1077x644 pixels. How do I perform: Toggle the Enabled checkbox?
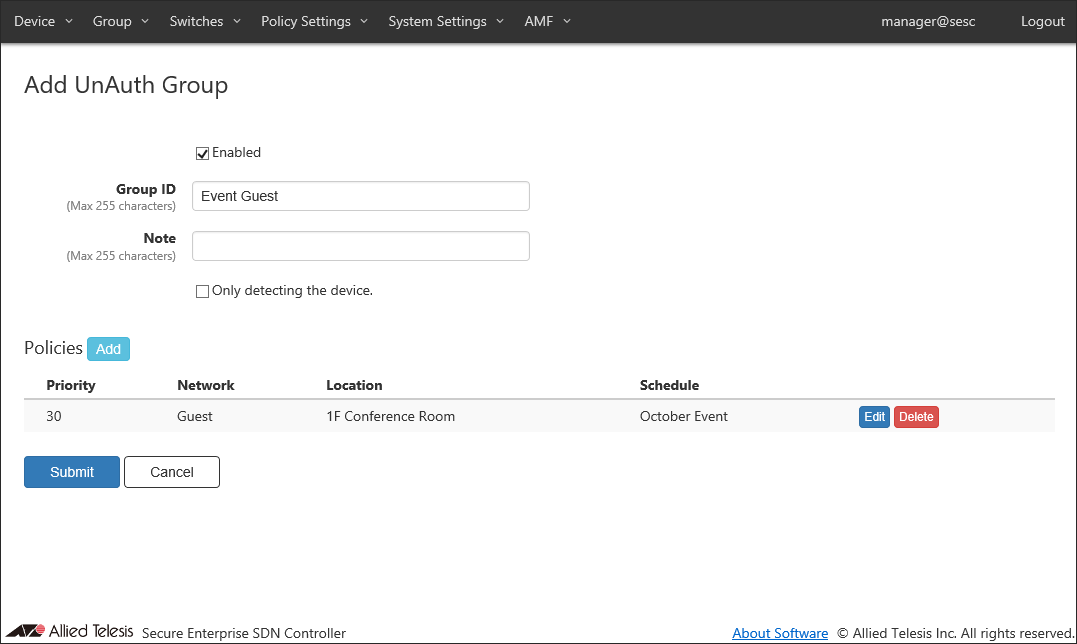click(203, 153)
